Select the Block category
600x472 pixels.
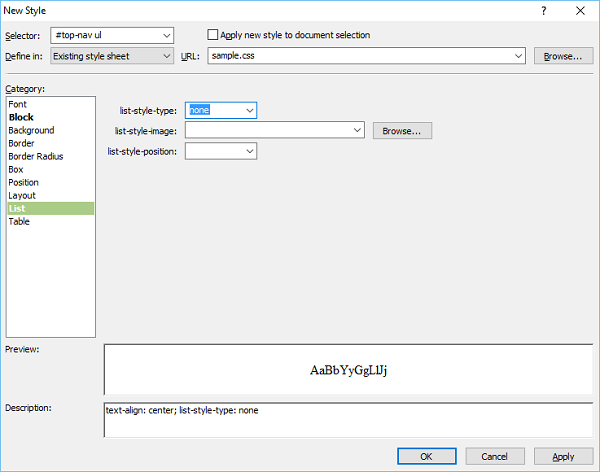click(x=50, y=117)
